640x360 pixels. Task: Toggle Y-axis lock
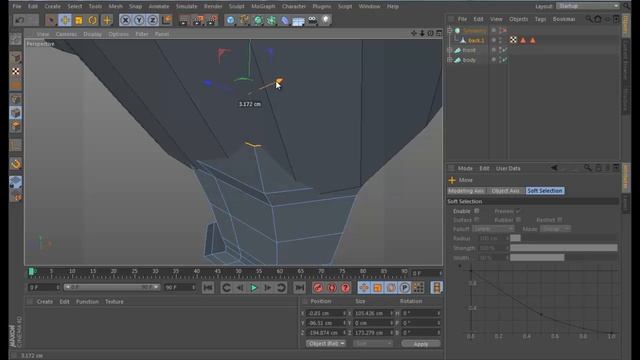(139, 20)
